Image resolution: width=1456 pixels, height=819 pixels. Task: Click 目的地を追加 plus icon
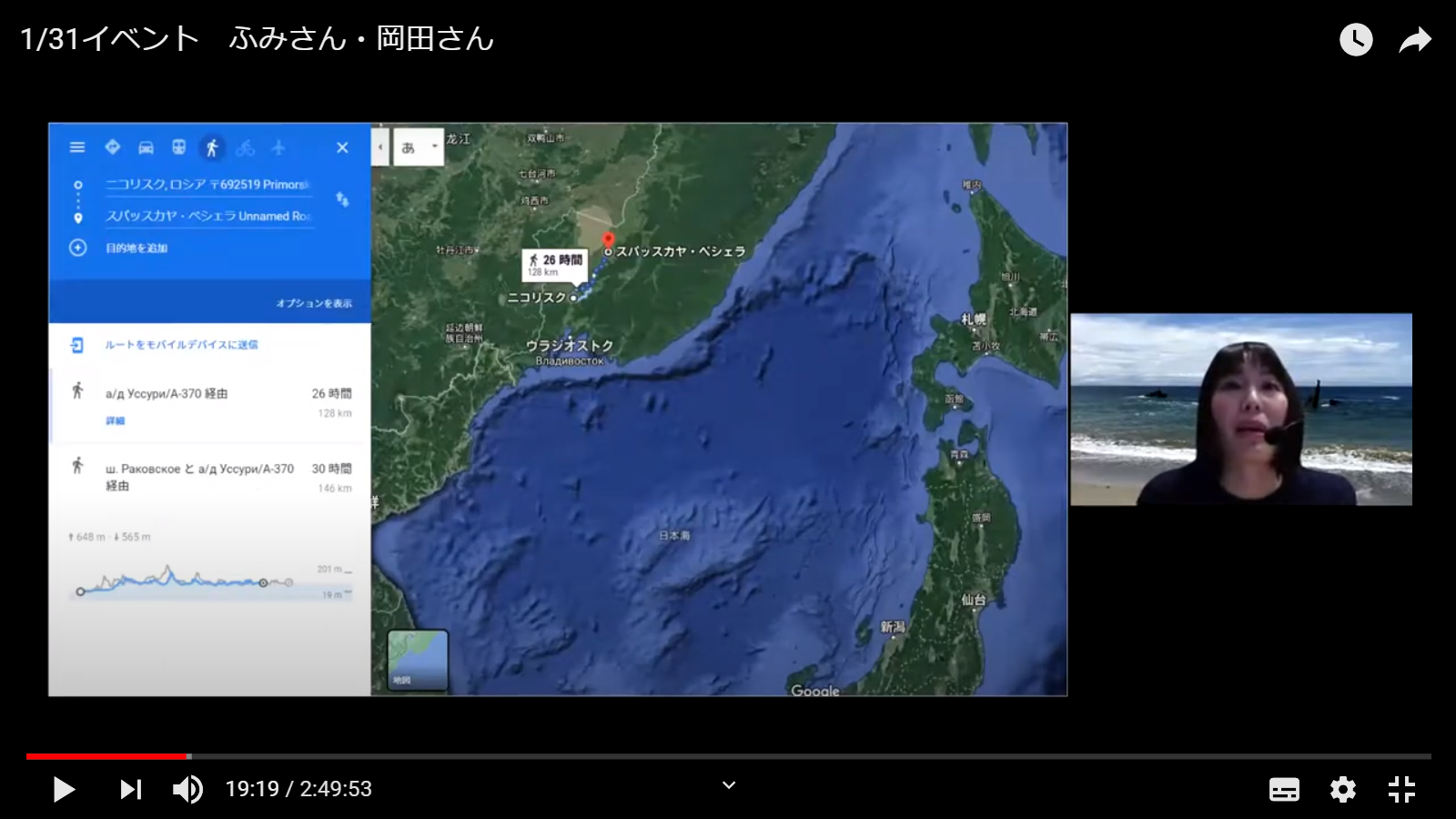78,248
